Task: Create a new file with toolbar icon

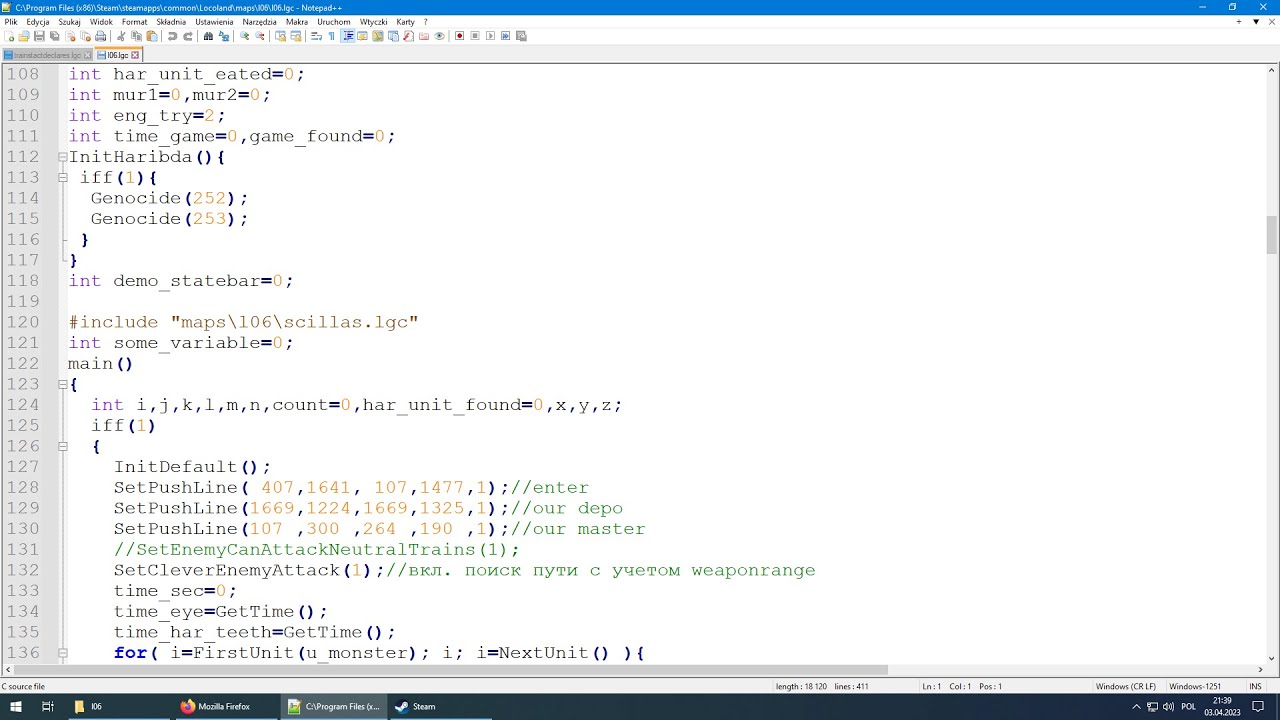Action: pyautogui.click(x=10, y=36)
